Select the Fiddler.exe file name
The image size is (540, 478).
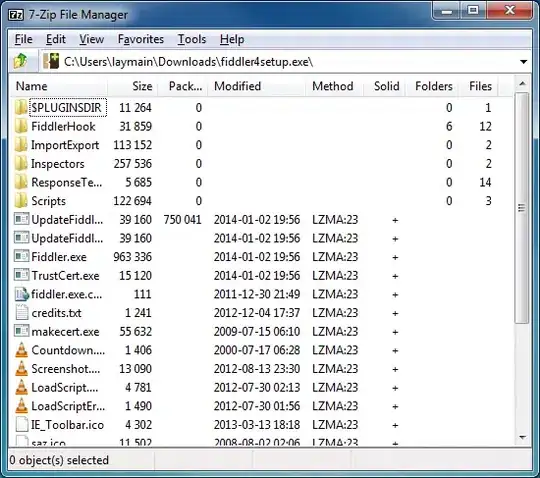[x=59, y=257]
